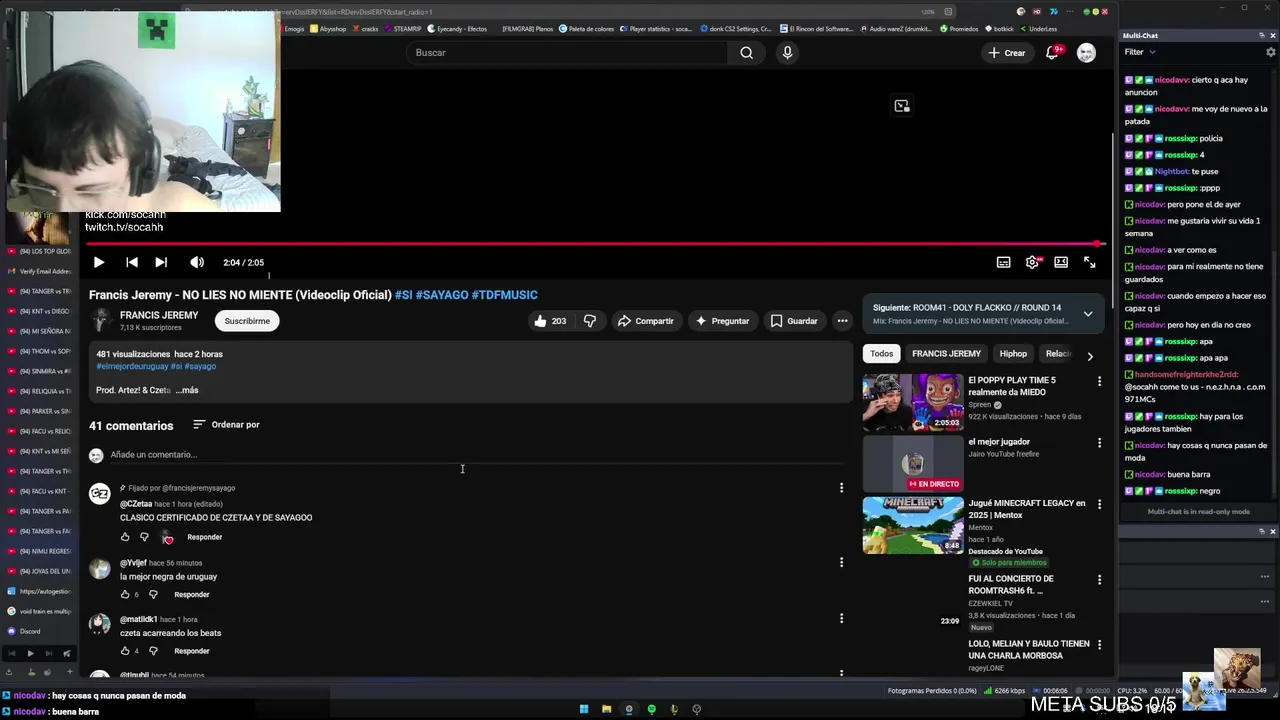Reply to the @matildk1 comment
This screenshot has height=720, width=1280.
(x=191, y=651)
